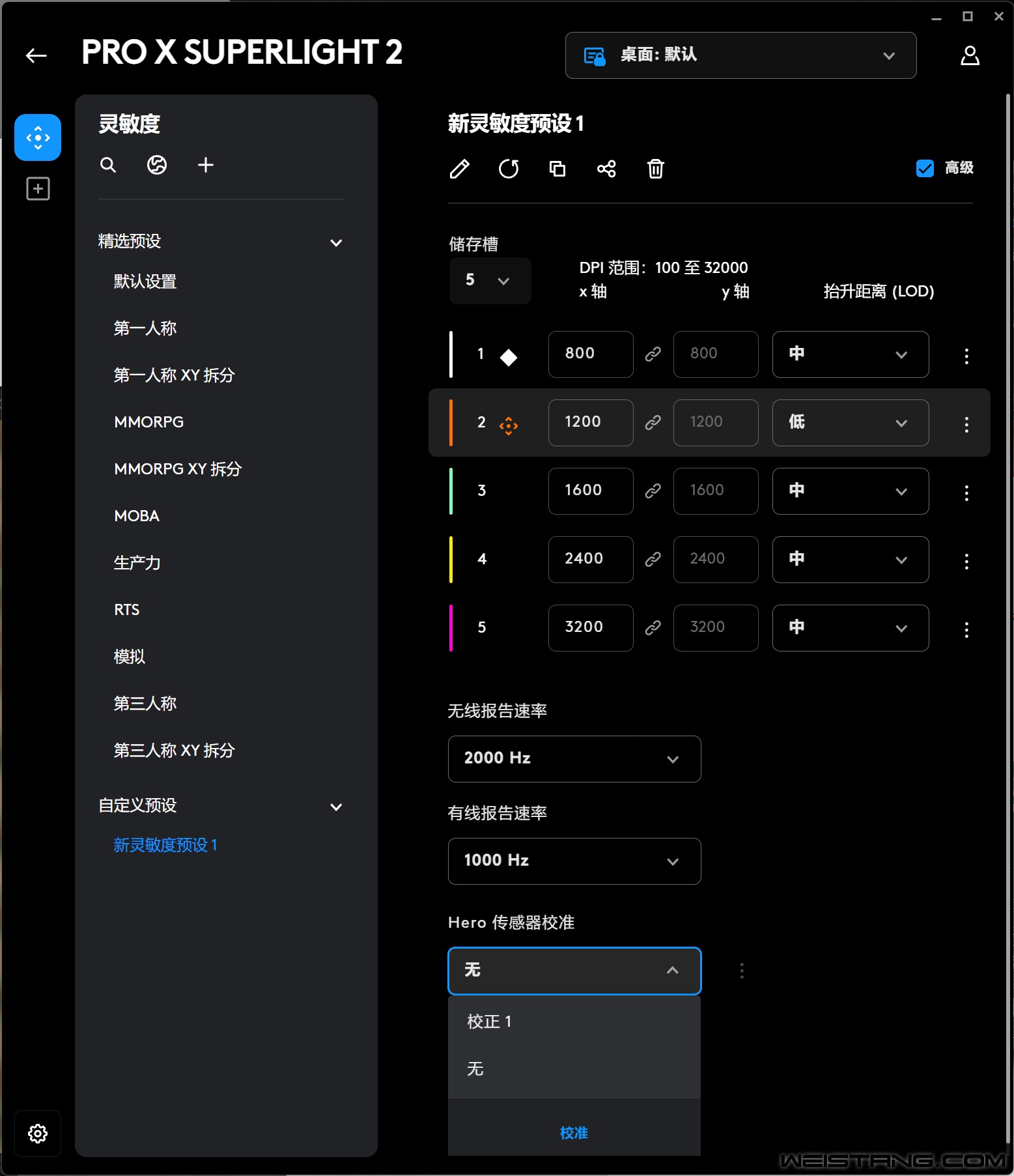Add a new sensitivity preset
This screenshot has height=1176, width=1014.
pos(206,165)
